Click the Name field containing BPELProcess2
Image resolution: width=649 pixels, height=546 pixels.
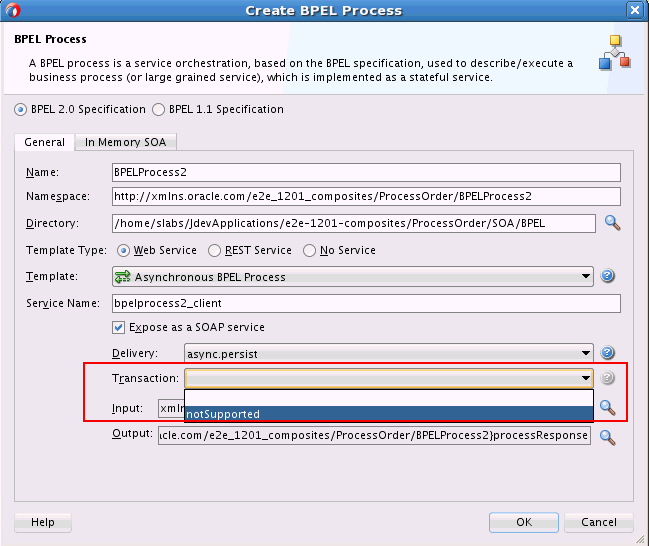366,172
